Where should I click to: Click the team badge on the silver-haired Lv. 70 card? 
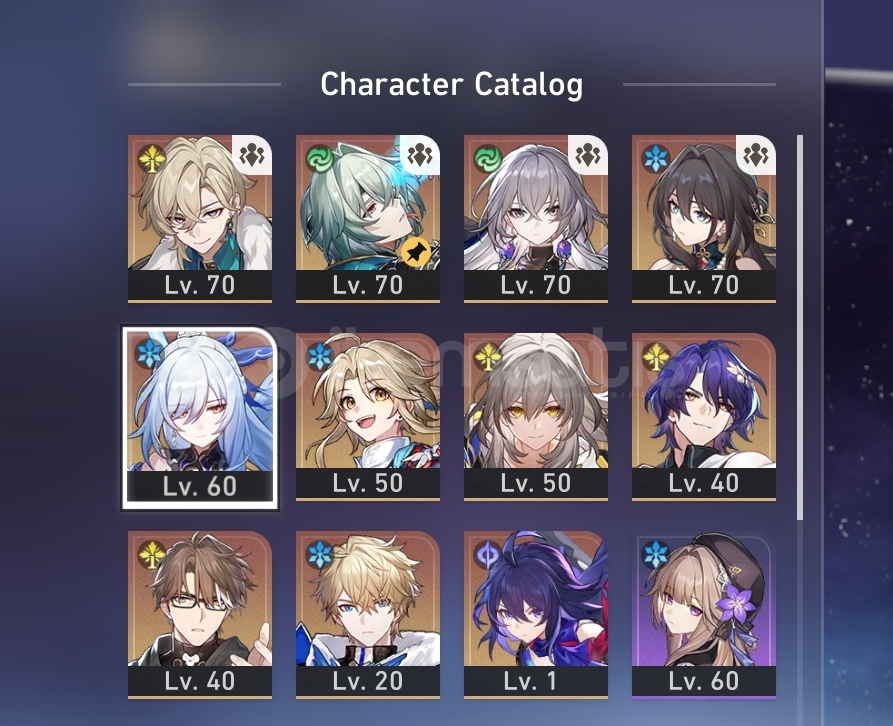coord(588,154)
